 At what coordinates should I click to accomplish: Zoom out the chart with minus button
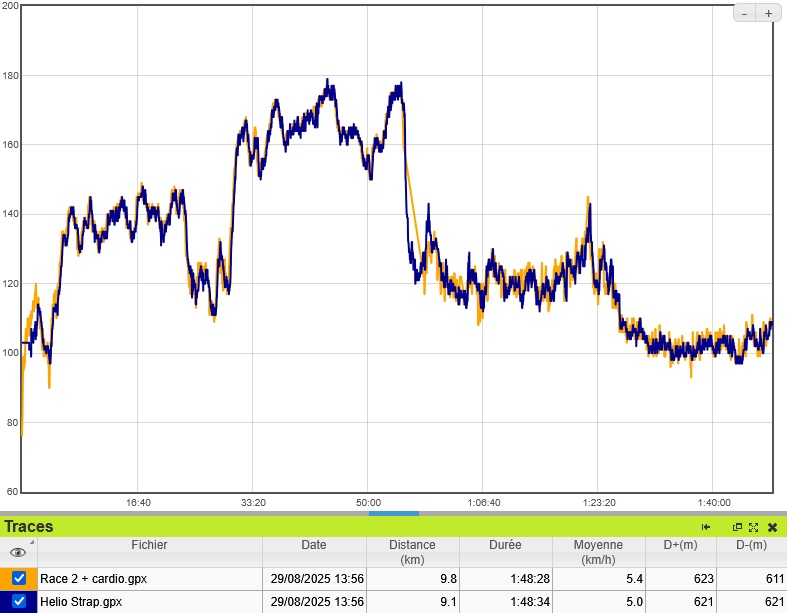tap(745, 13)
